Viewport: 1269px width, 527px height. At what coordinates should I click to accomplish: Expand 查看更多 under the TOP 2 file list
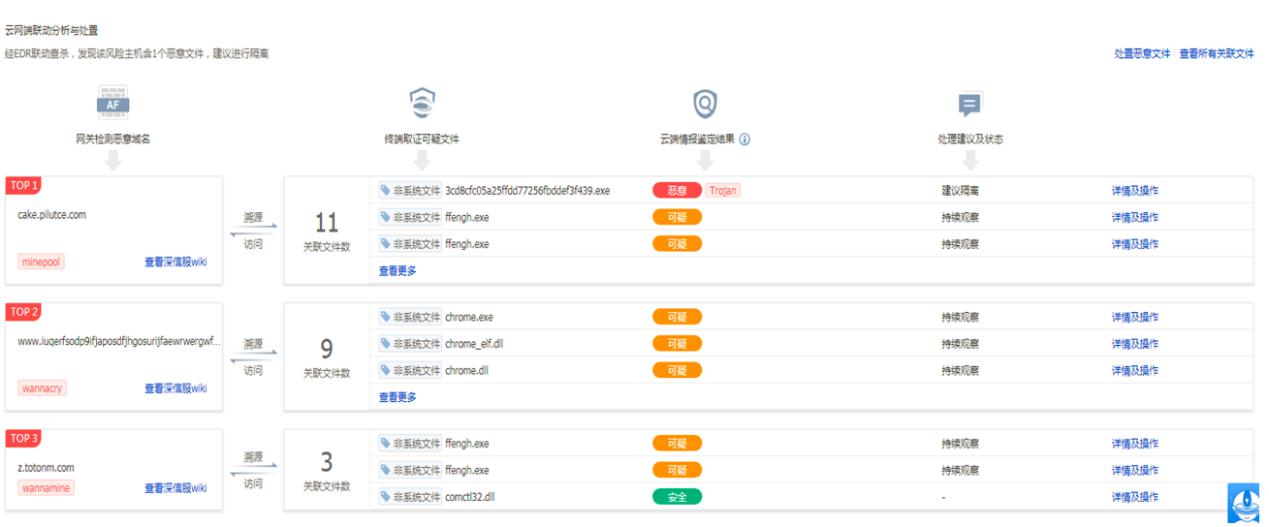click(x=397, y=397)
